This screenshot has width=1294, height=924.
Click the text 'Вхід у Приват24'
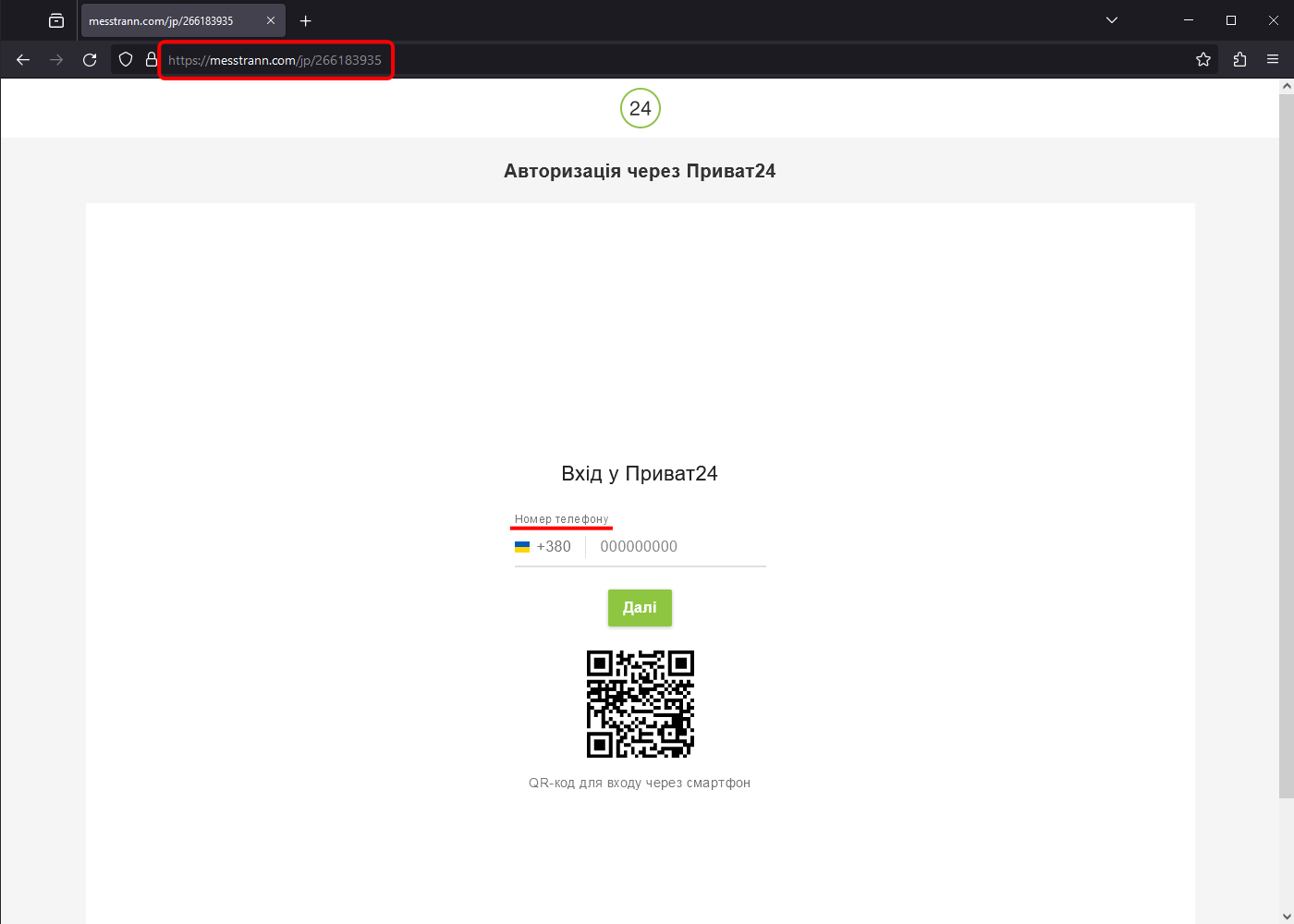[640, 474]
